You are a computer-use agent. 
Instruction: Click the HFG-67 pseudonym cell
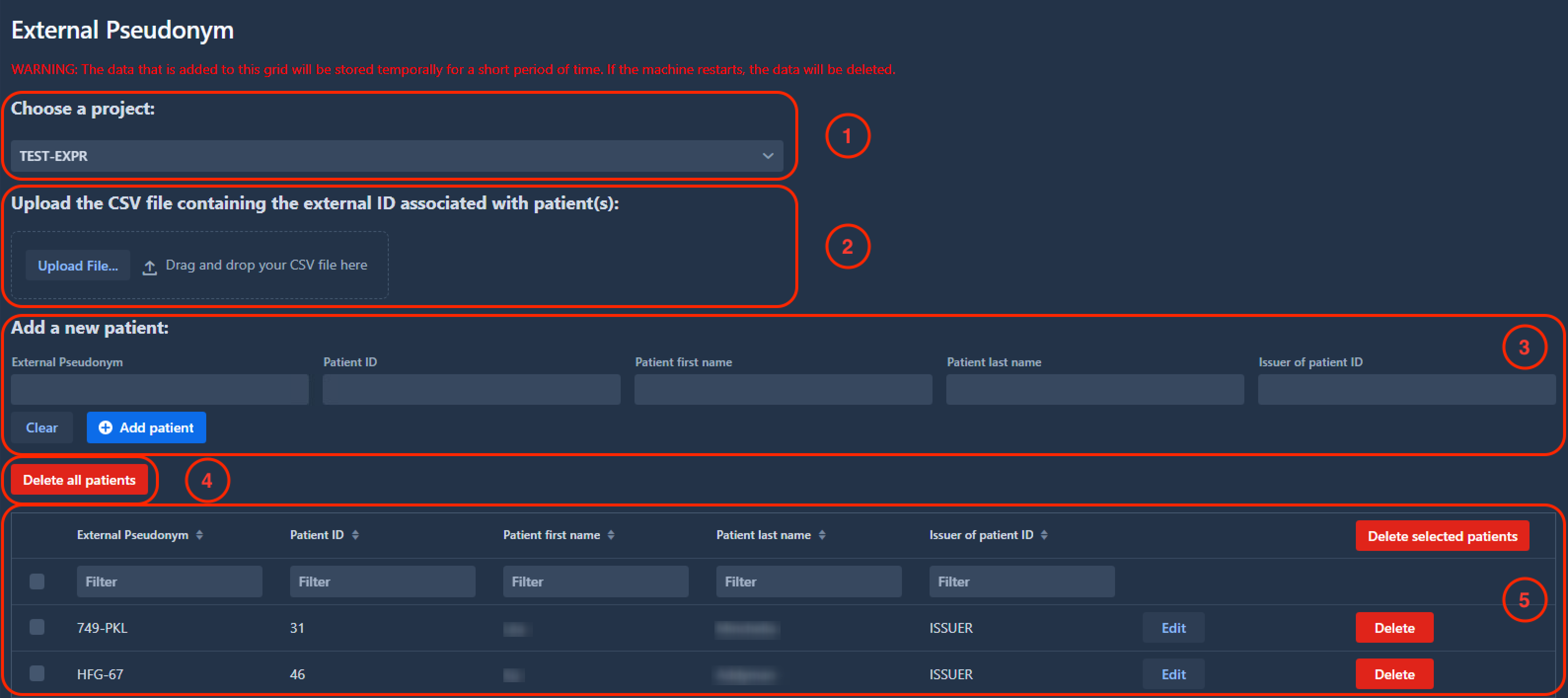click(100, 674)
